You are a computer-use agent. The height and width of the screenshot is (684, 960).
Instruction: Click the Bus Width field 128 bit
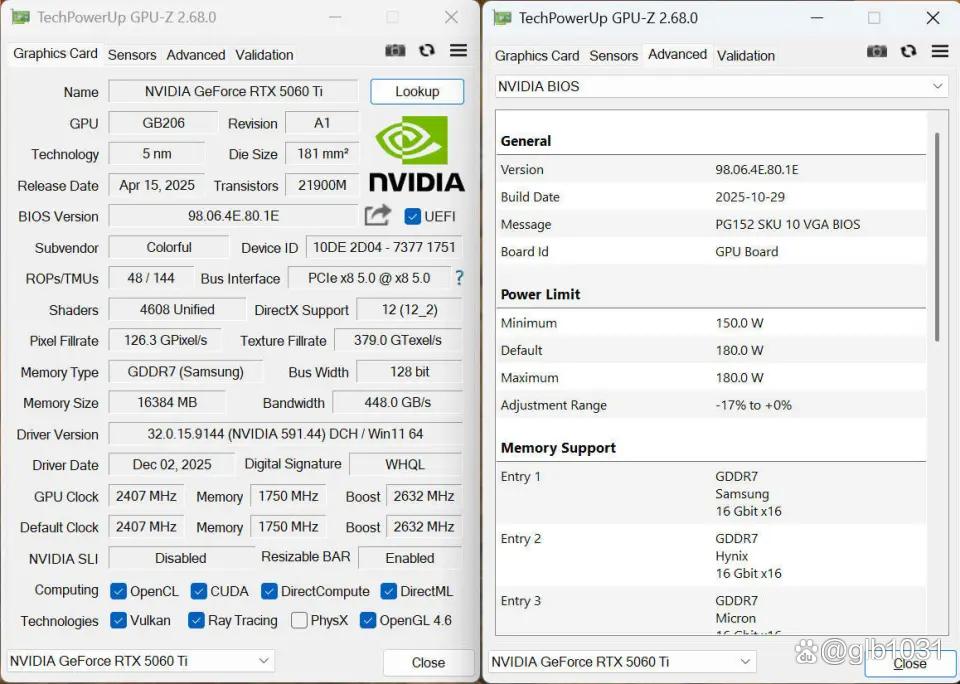410,372
